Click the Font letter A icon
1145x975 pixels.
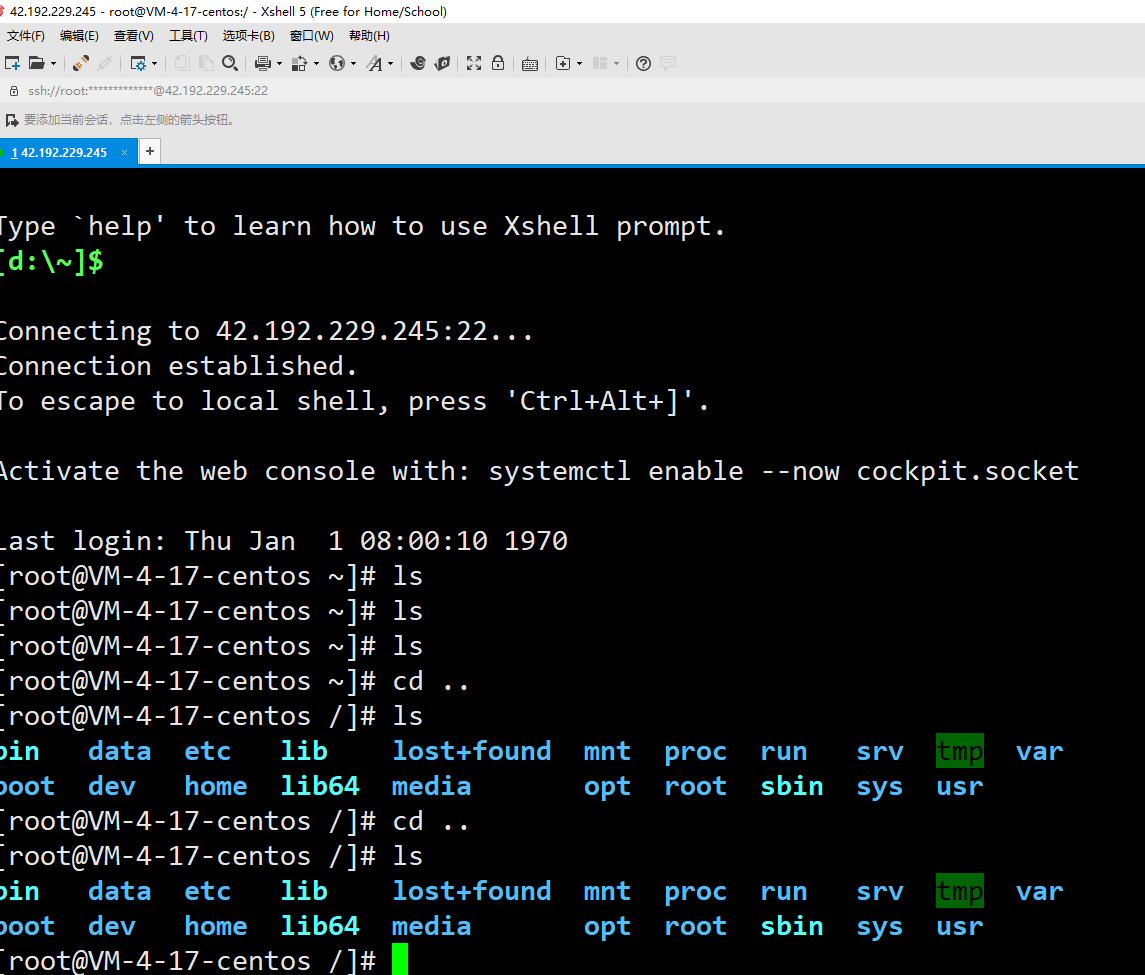point(375,64)
